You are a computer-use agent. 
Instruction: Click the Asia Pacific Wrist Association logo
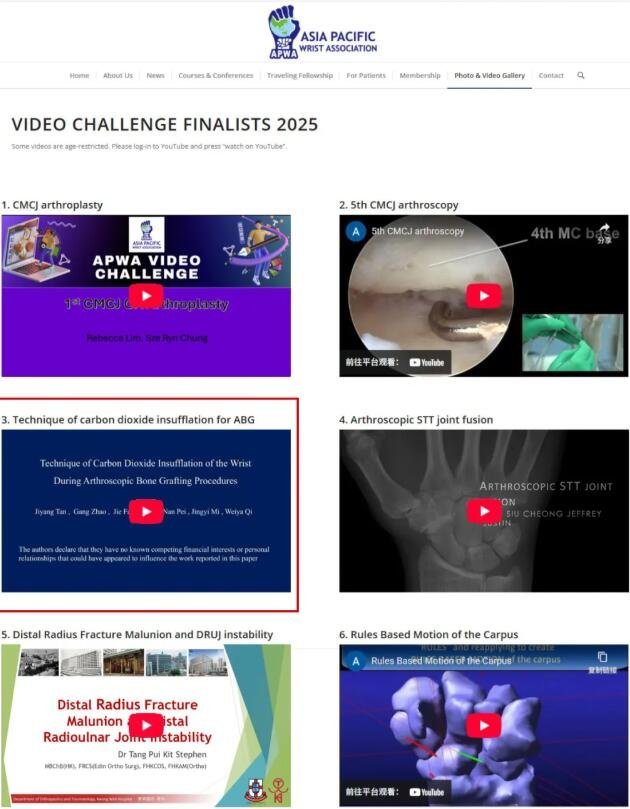coord(322,32)
